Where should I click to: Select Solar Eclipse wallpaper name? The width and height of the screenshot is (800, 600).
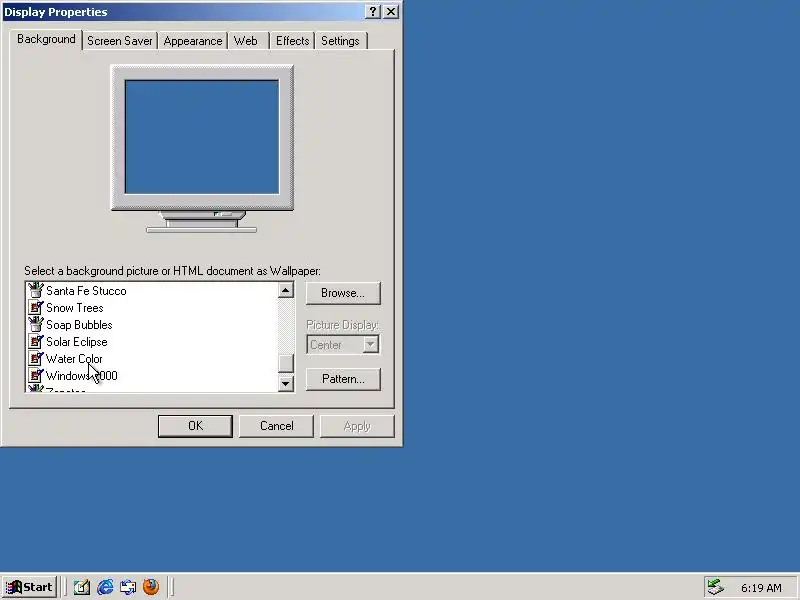pos(77,342)
